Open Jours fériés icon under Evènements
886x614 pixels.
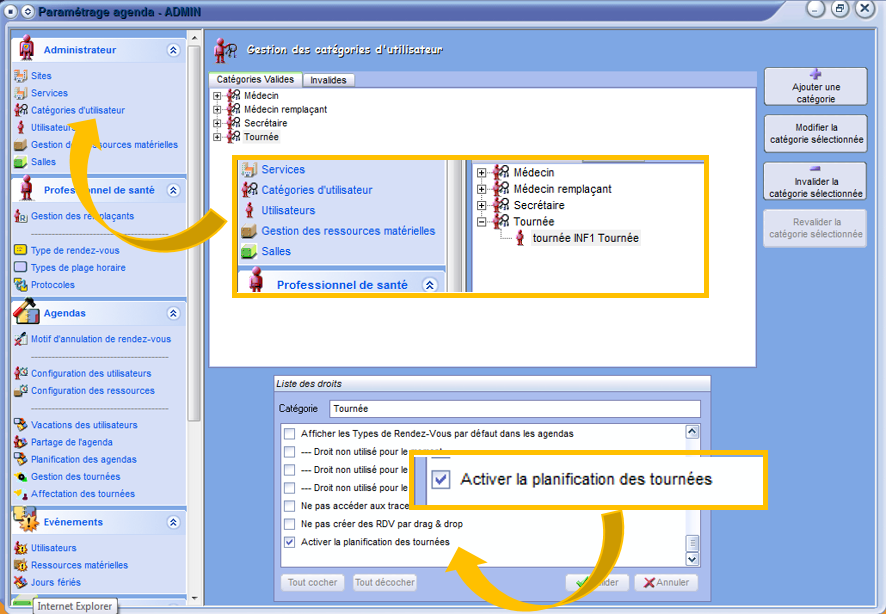click(x=20, y=582)
